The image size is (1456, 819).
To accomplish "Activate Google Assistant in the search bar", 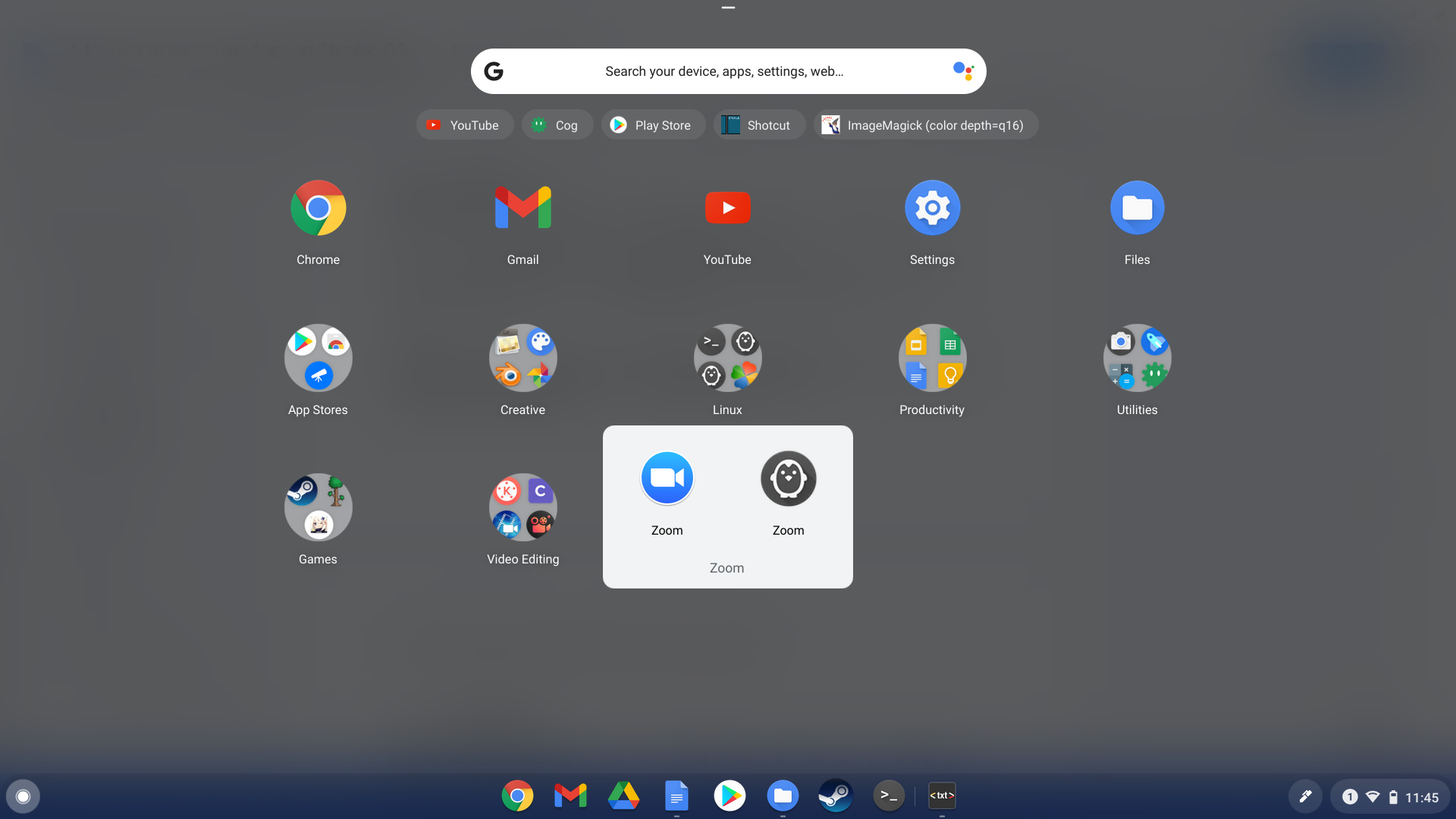I will [x=963, y=71].
